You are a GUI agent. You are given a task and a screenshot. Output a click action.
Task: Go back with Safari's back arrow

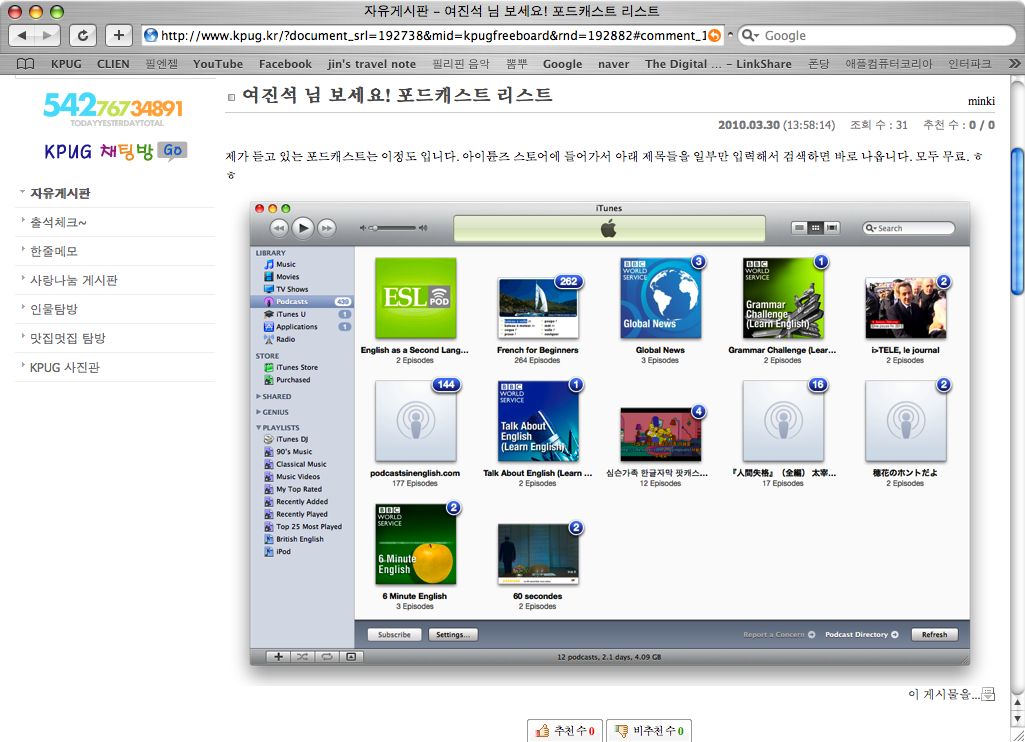pyautogui.click(x=22, y=35)
